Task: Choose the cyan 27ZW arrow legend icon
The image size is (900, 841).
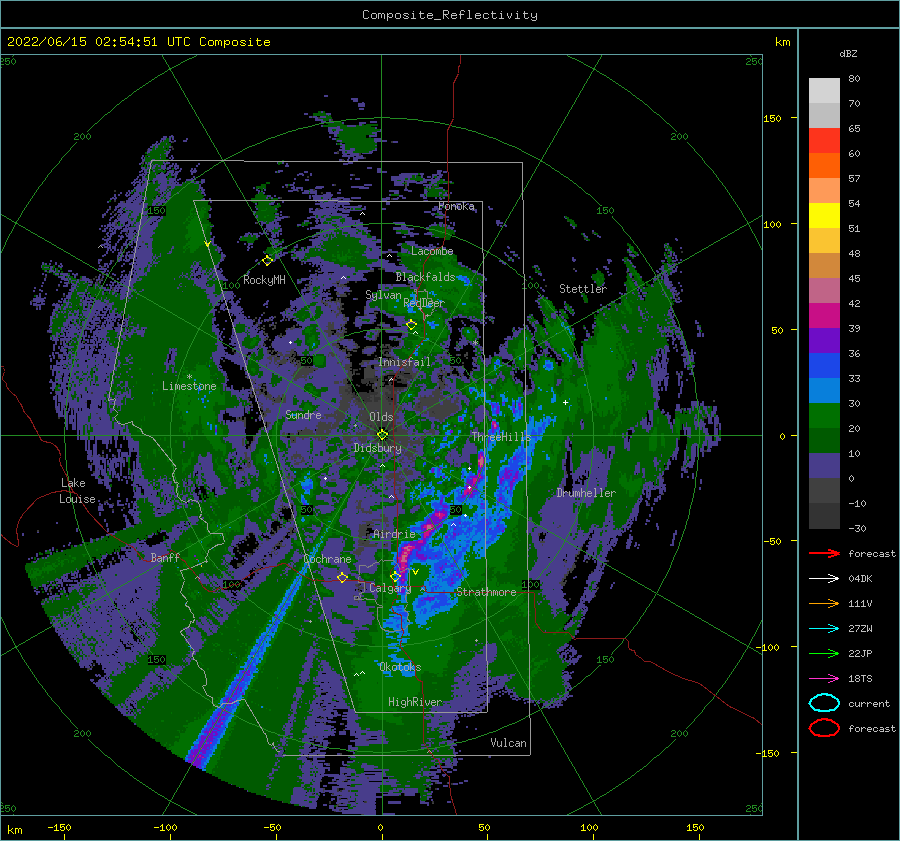Action: point(824,628)
